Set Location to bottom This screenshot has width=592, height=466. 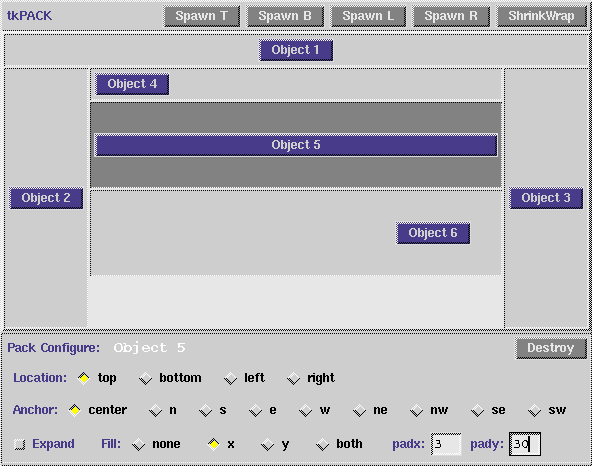point(170,378)
